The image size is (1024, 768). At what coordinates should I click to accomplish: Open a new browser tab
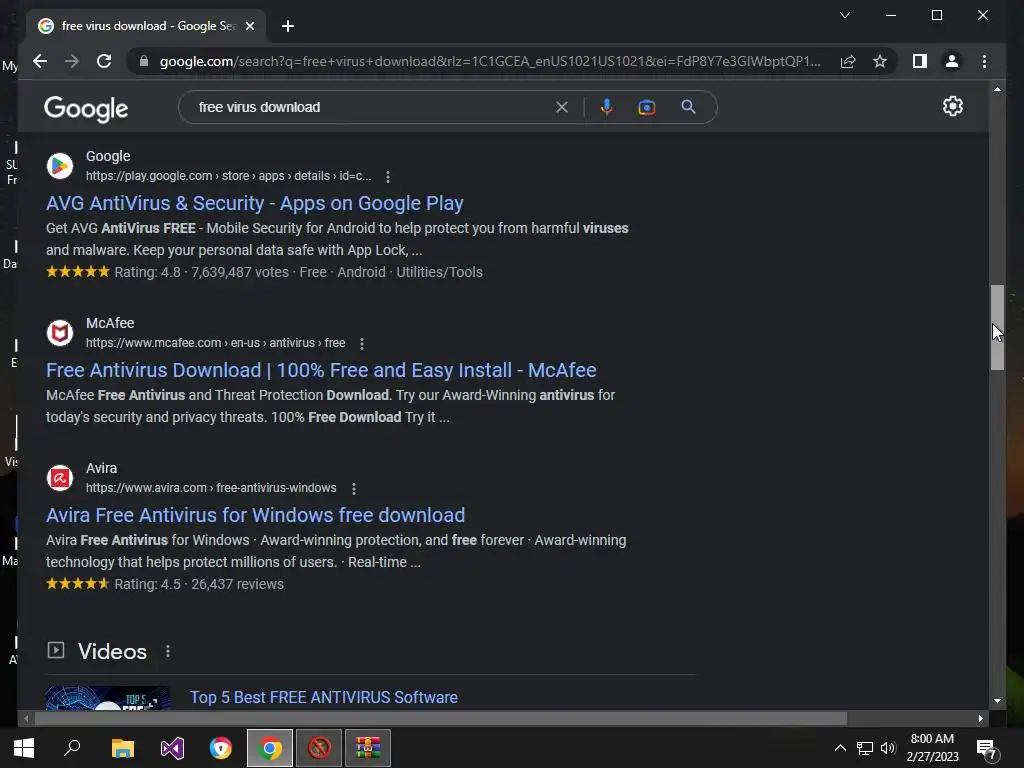[288, 26]
